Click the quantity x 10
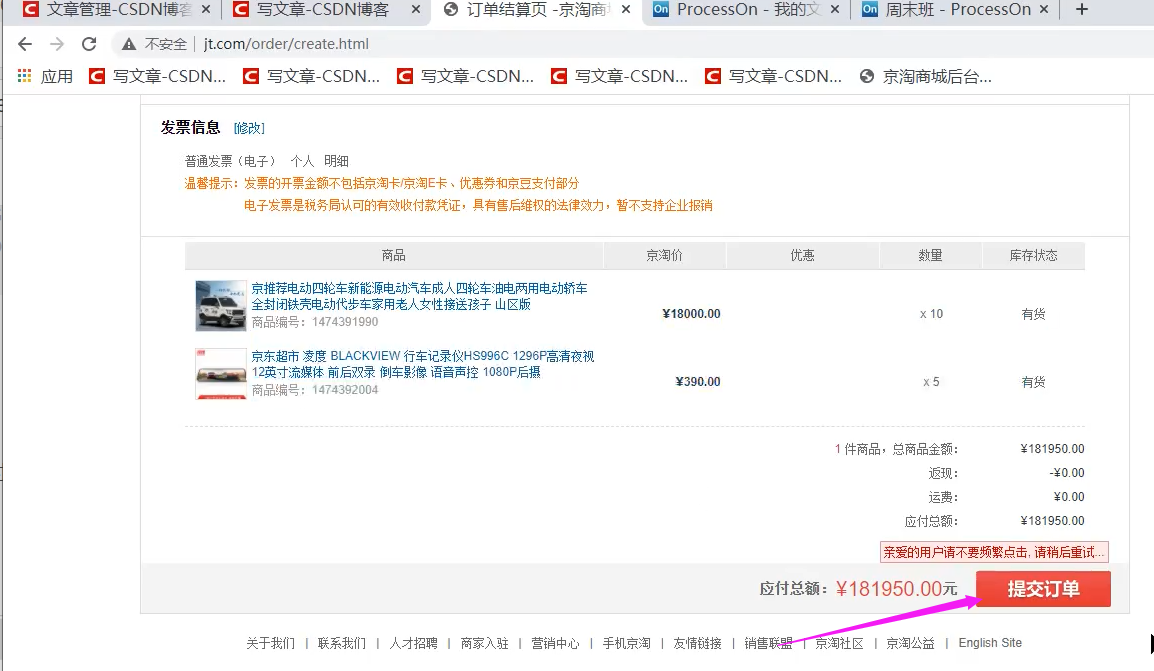The width and height of the screenshot is (1154, 671). coord(931,313)
